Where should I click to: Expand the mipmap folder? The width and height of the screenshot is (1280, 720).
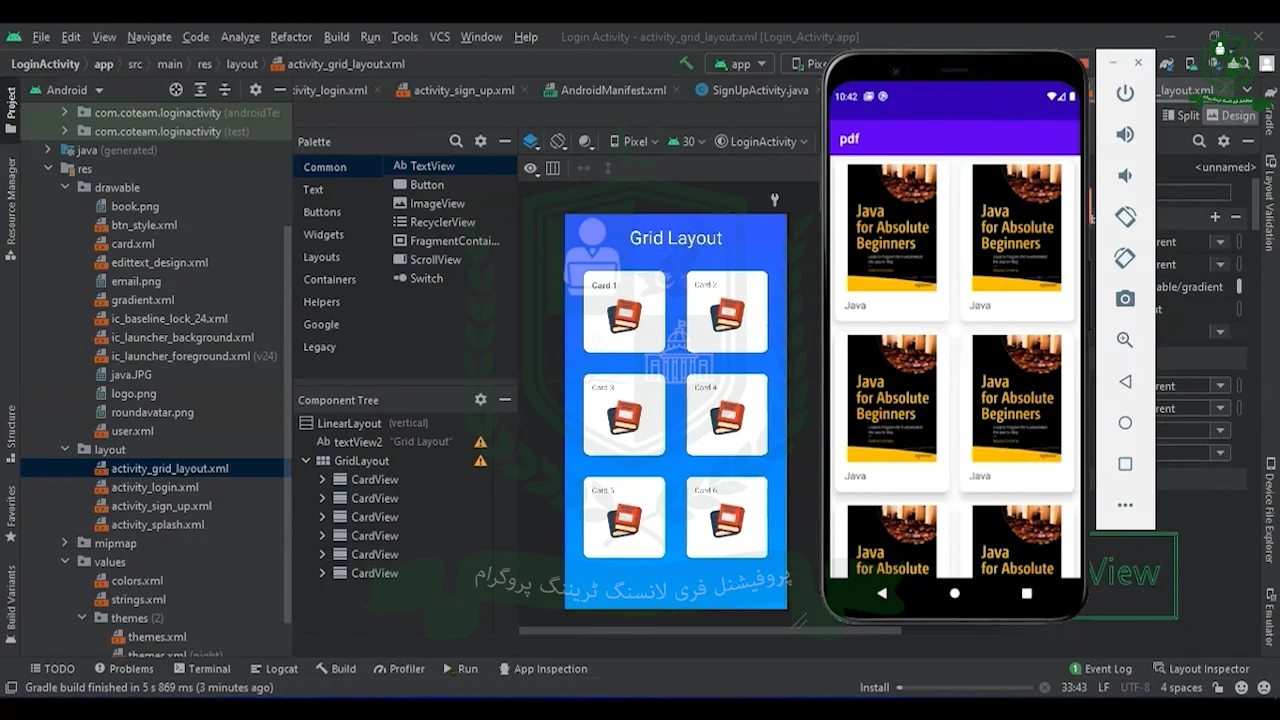coord(65,543)
